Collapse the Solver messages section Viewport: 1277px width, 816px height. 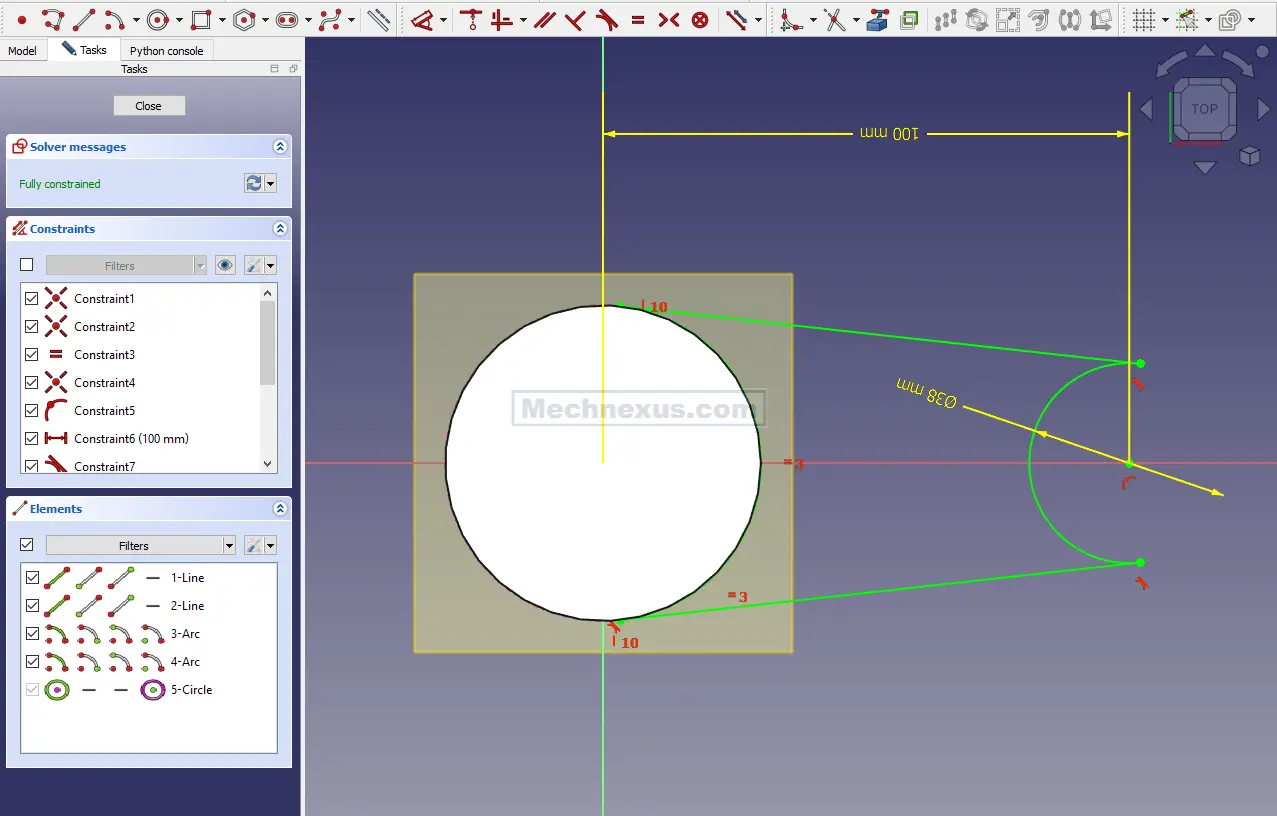pyautogui.click(x=280, y=147)
